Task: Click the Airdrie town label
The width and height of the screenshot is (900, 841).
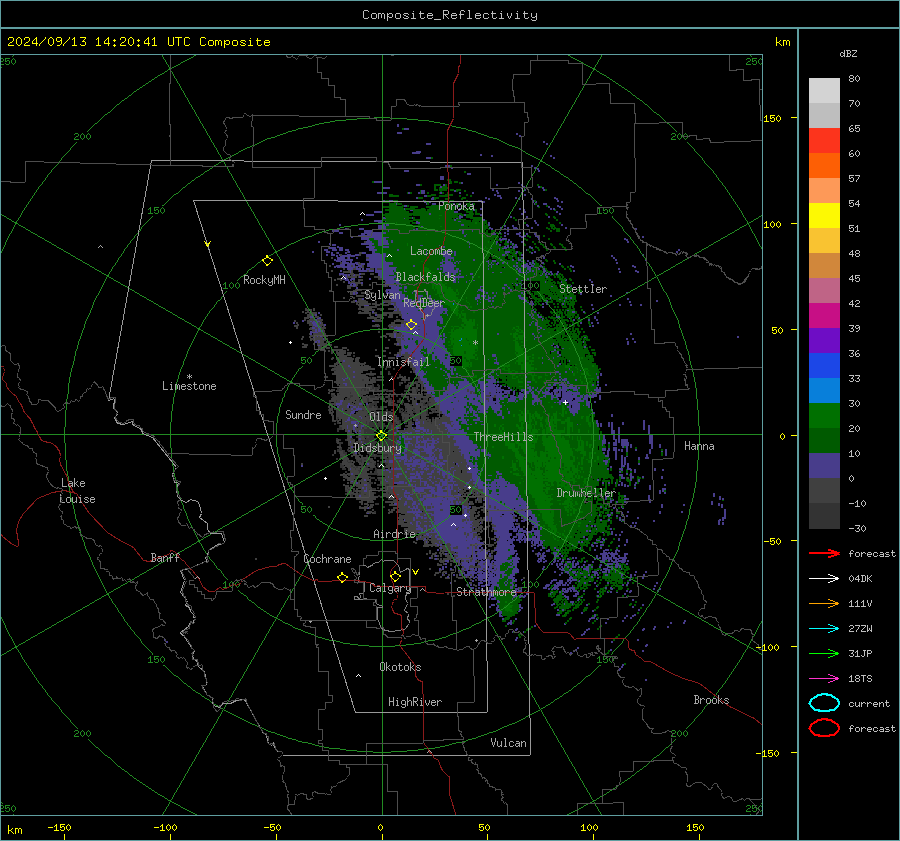Action: (x=394, y=534)
